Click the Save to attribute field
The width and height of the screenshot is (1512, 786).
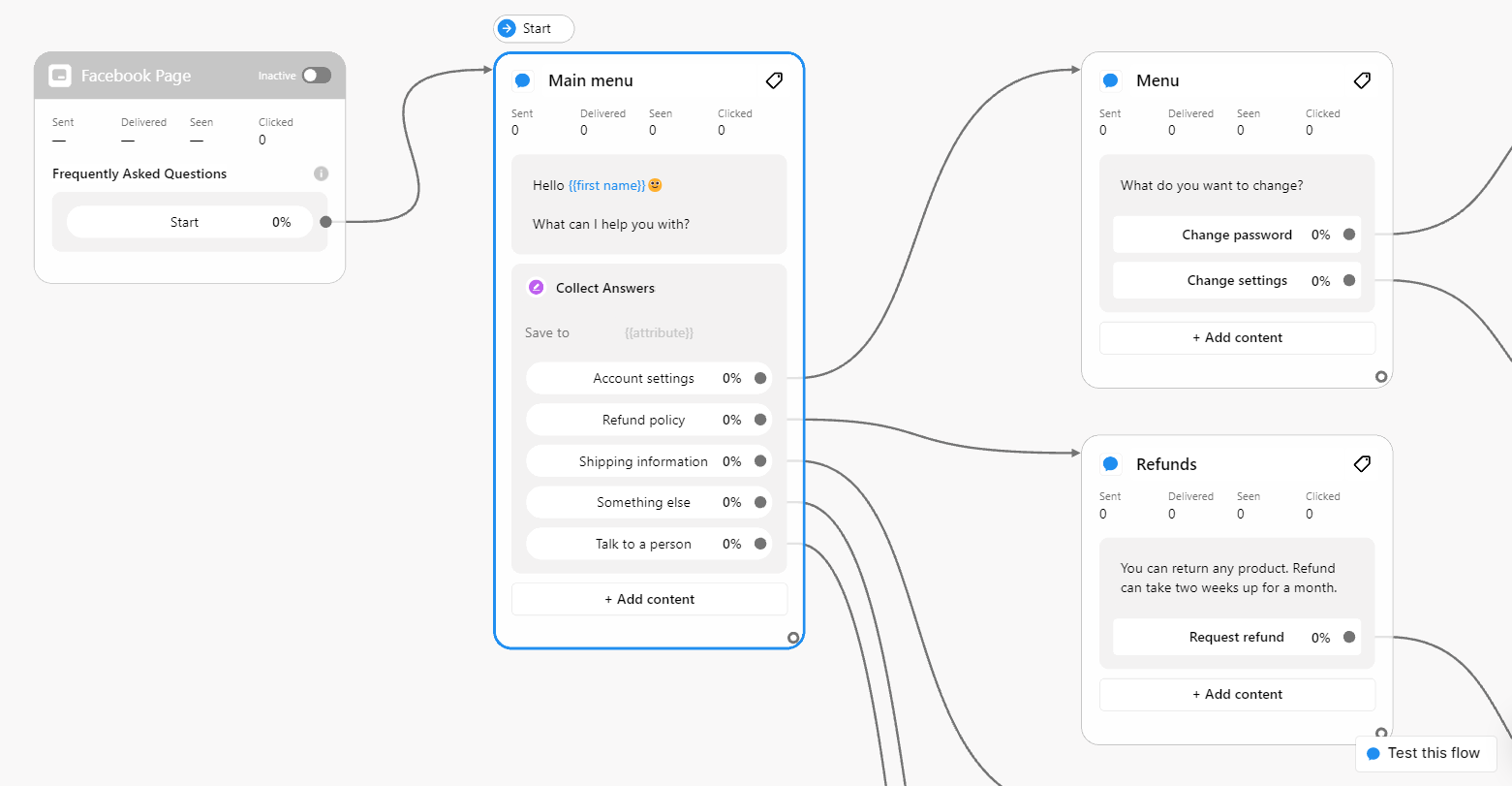tap(659, 332)
